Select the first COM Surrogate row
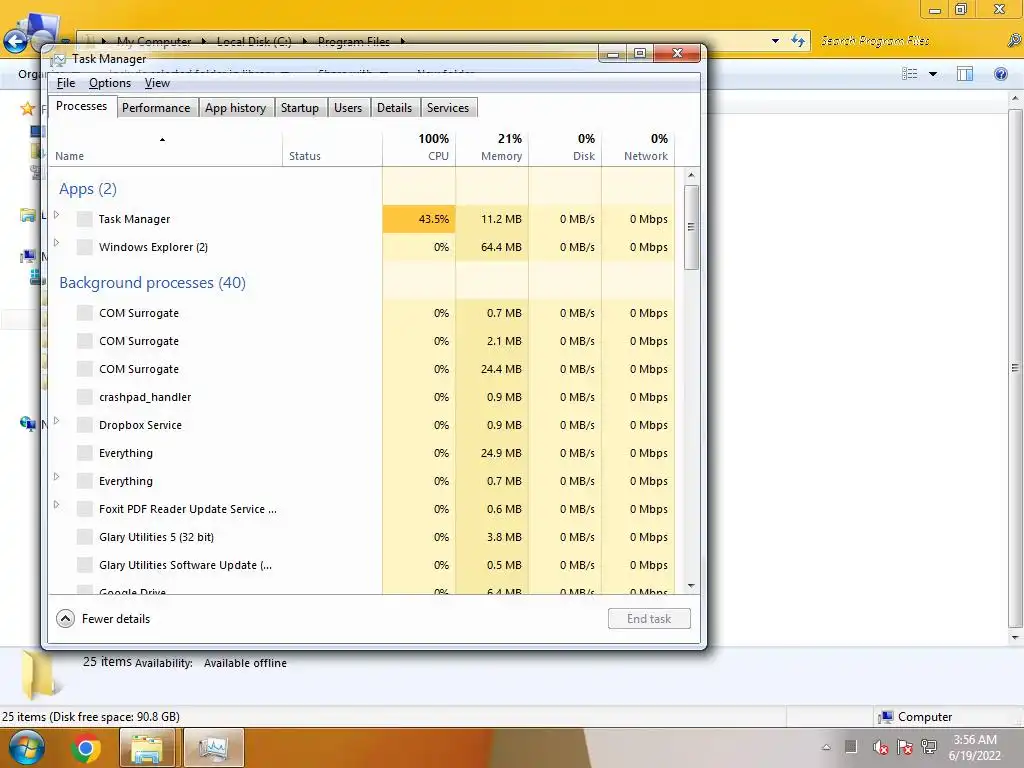The height and width of the screenshot is (768, 1024). [362, 313]
